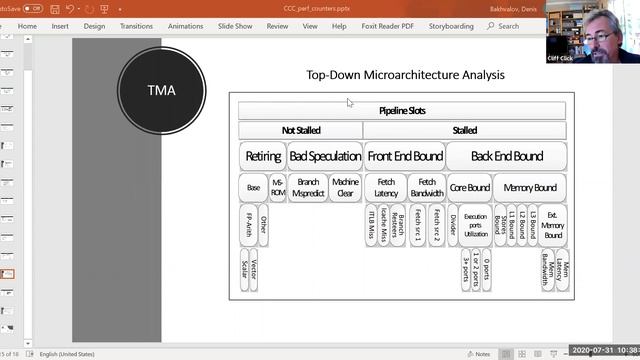Click the Base box under Retiring

tap(253, 188)
